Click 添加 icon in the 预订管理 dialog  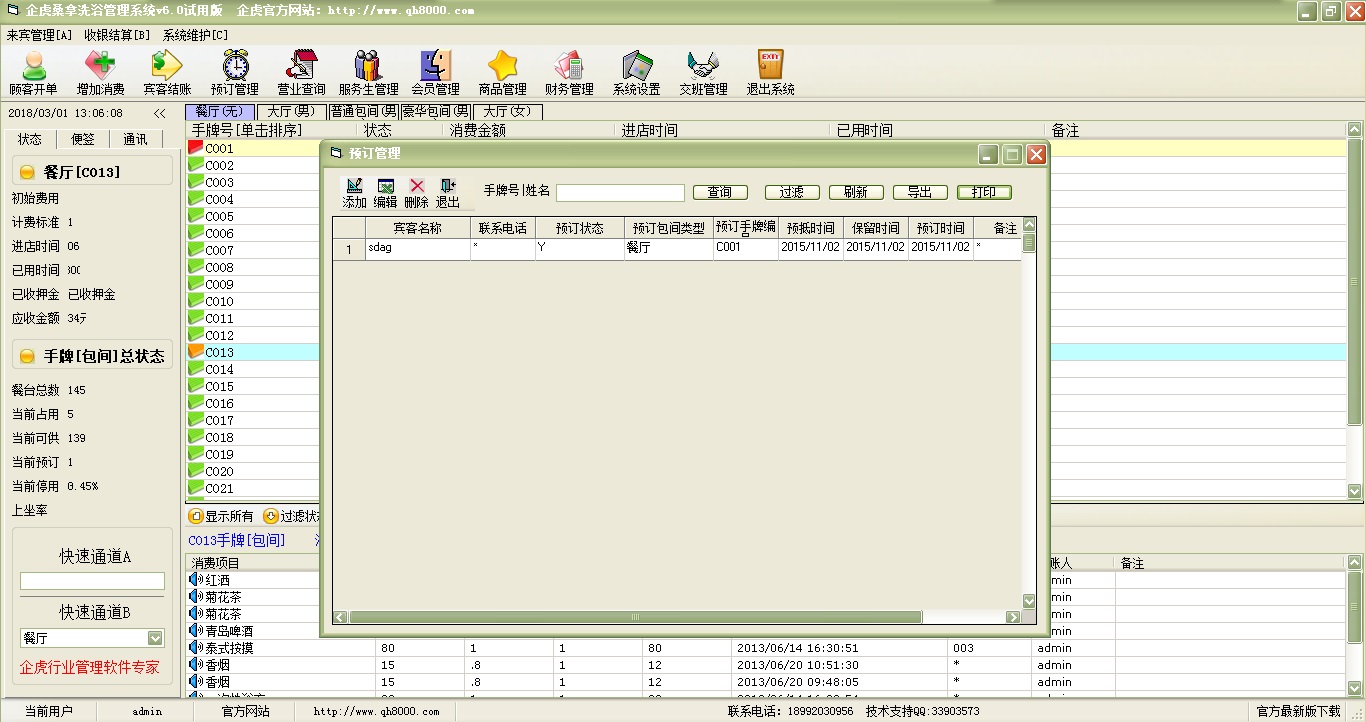click(354, 193)
